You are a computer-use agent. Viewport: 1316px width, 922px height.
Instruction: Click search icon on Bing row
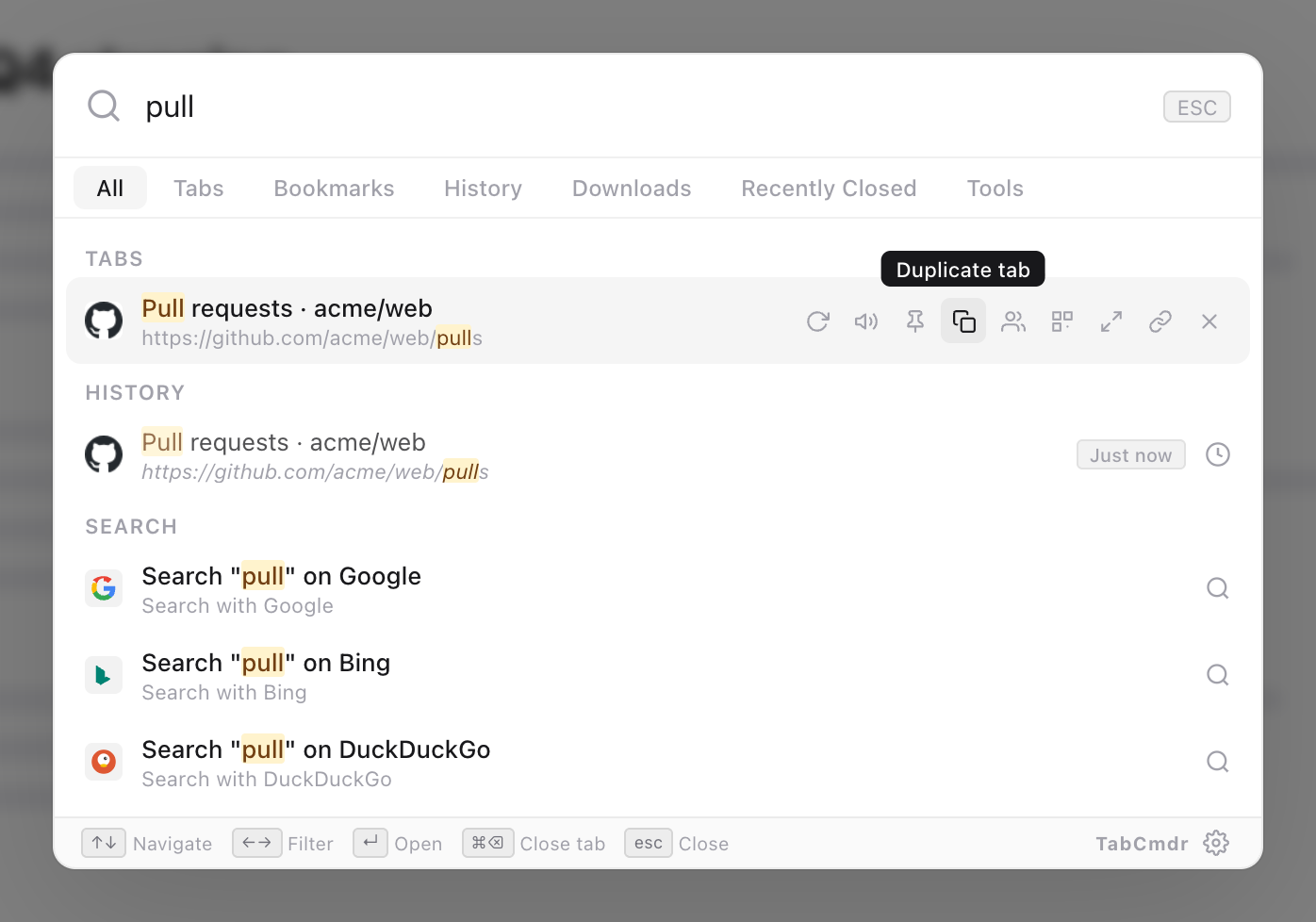point(1218,675)
